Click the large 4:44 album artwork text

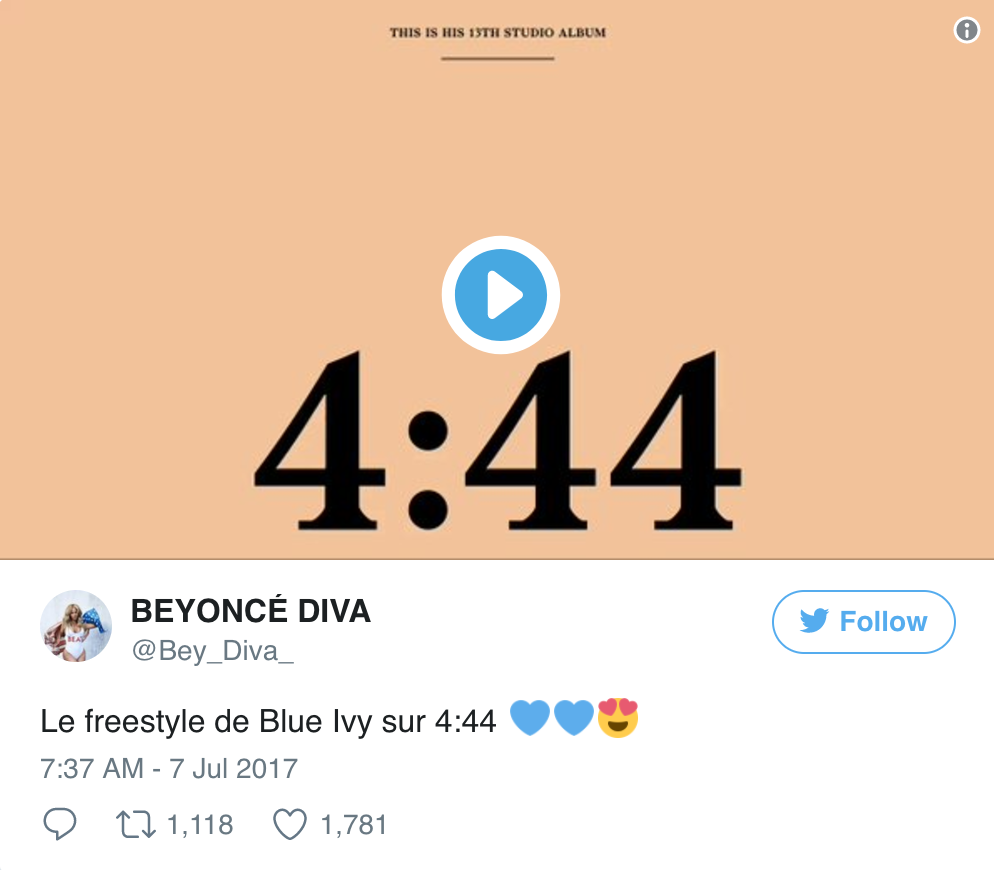[498, 440]
